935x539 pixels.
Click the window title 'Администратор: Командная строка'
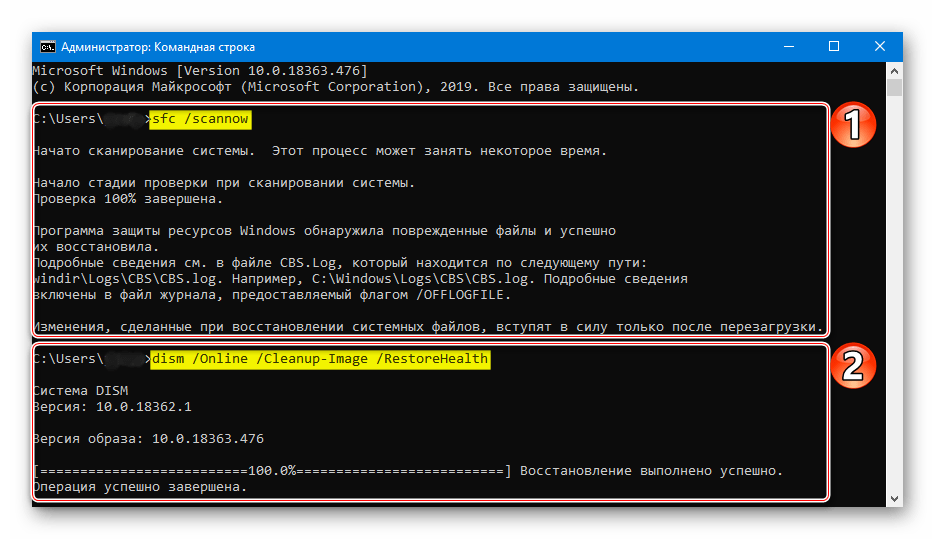pos(158,47)
